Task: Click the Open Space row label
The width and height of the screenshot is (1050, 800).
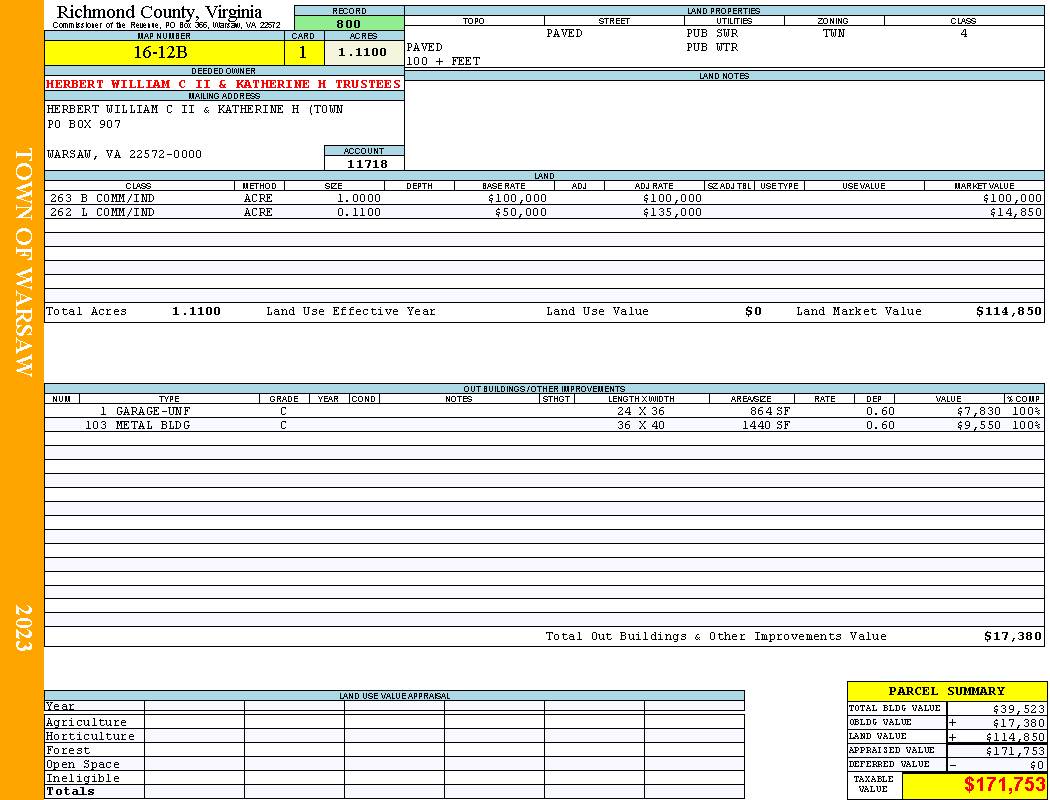Action: (x=82, y=765)
